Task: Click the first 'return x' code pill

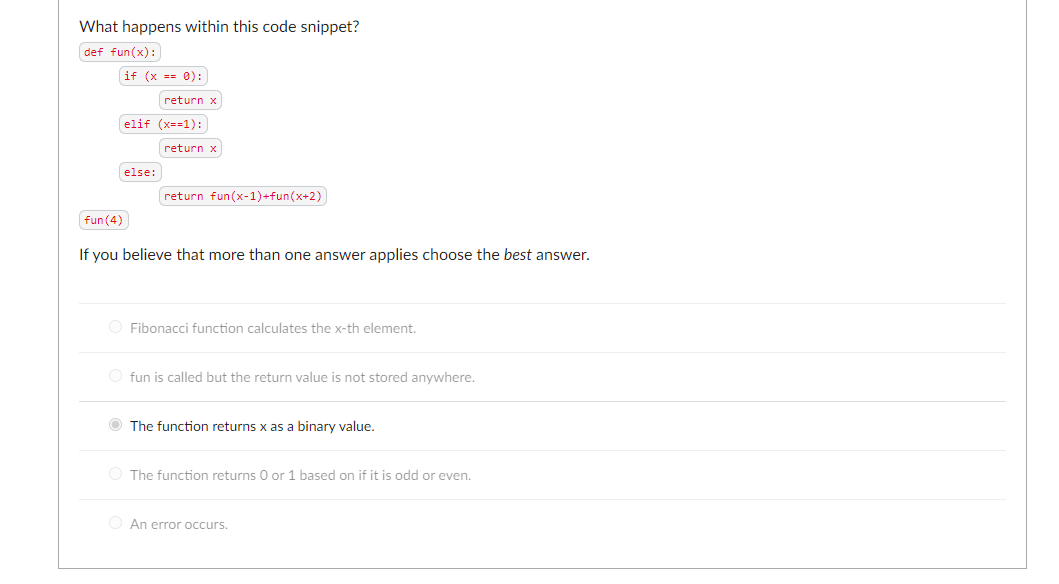Action: coord(190,99)
